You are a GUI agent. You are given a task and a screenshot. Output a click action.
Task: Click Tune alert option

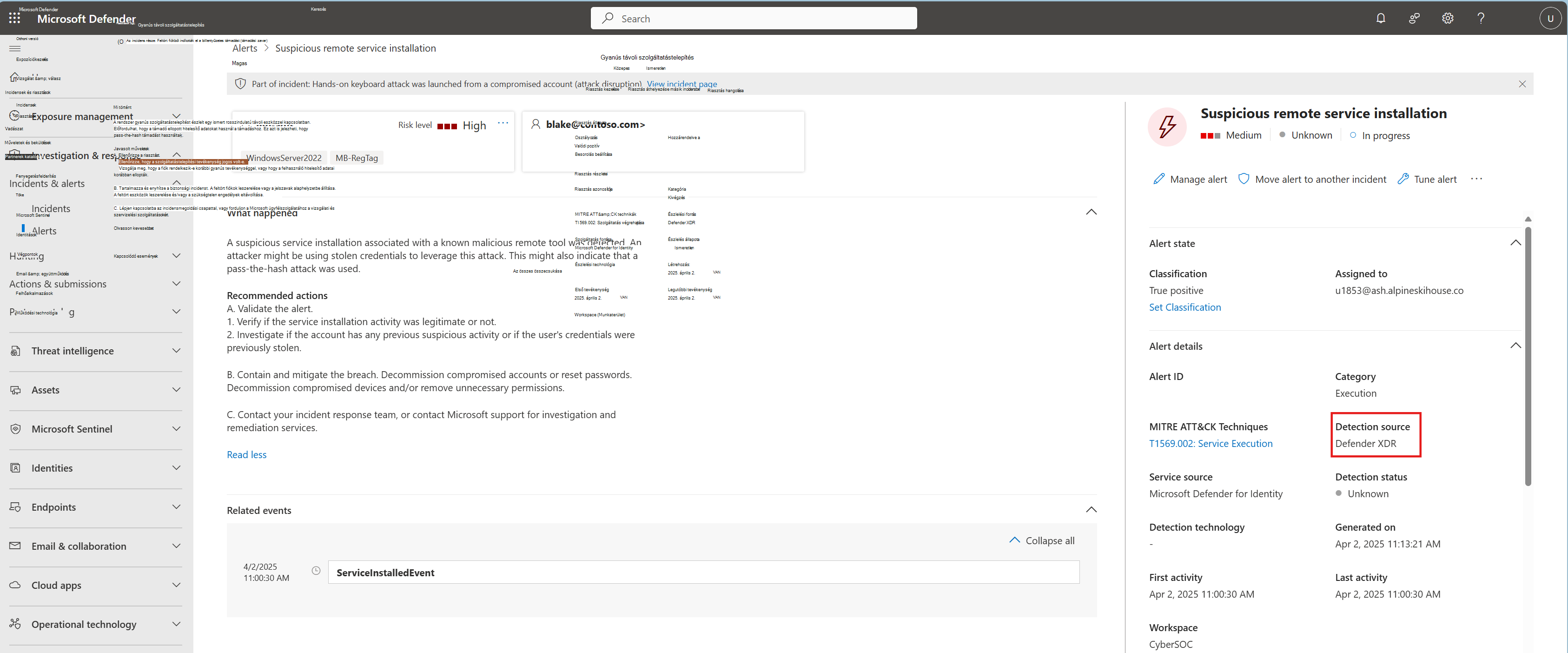coord(1428,179)
